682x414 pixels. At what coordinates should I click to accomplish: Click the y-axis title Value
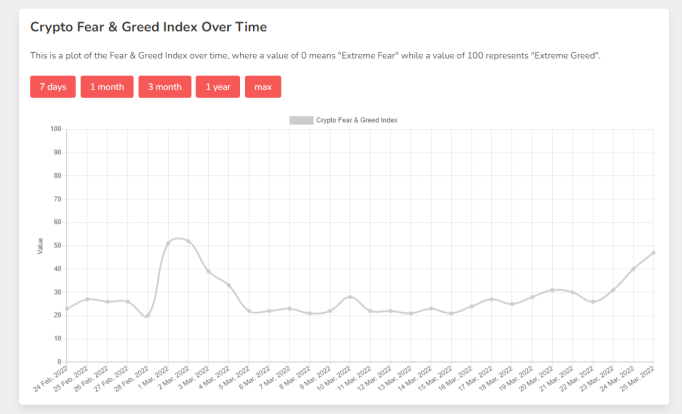click(x=40, y=246)
